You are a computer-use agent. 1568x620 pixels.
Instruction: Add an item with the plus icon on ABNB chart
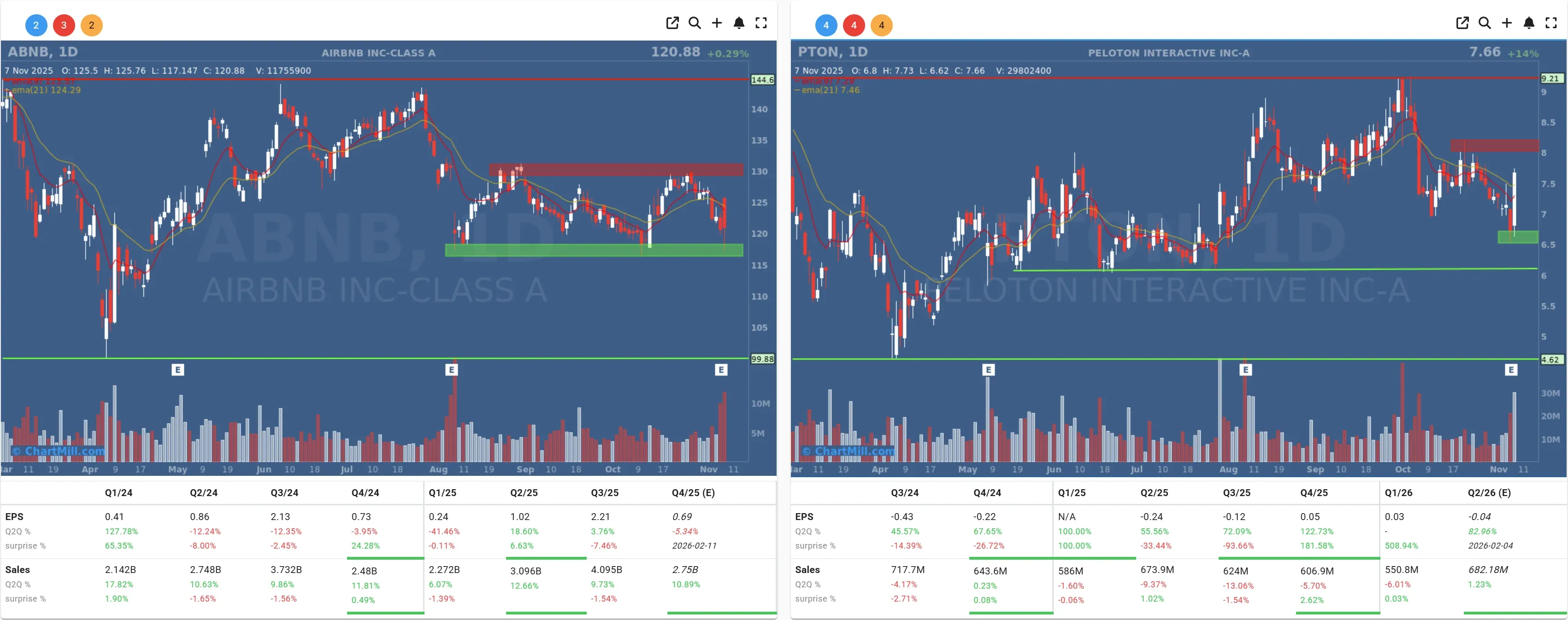click(x=716, y=23)
